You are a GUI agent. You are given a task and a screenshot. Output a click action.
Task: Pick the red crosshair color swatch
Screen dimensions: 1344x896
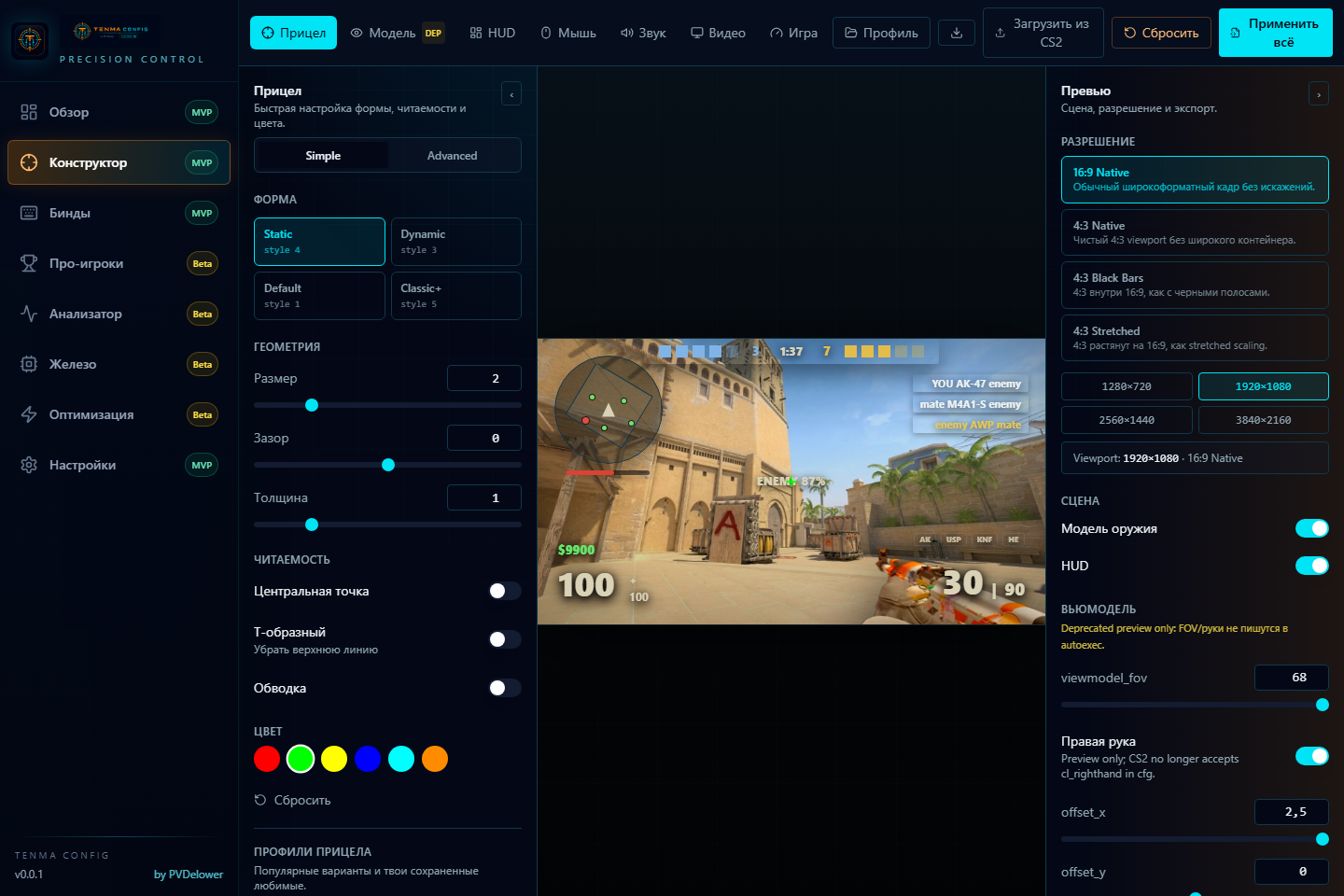(x=267, y=759)
